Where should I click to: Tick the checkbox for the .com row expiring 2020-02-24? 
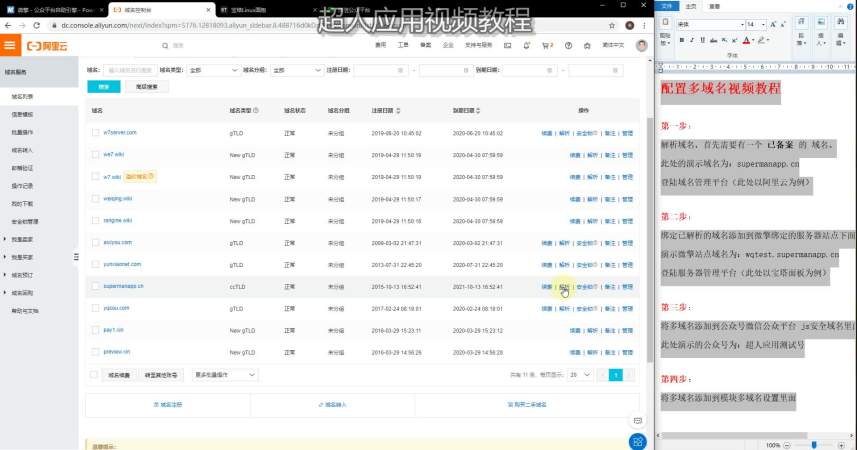coord(96,308)
